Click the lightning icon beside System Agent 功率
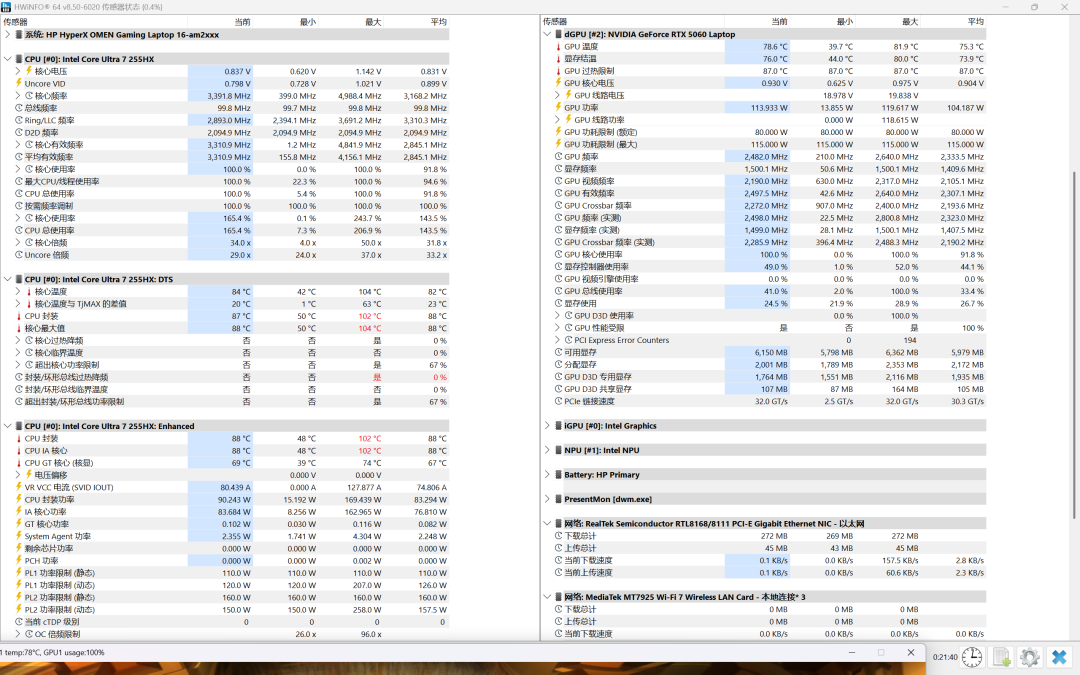The width and height of the screenshot is (1080, 675). pos(19,536)
